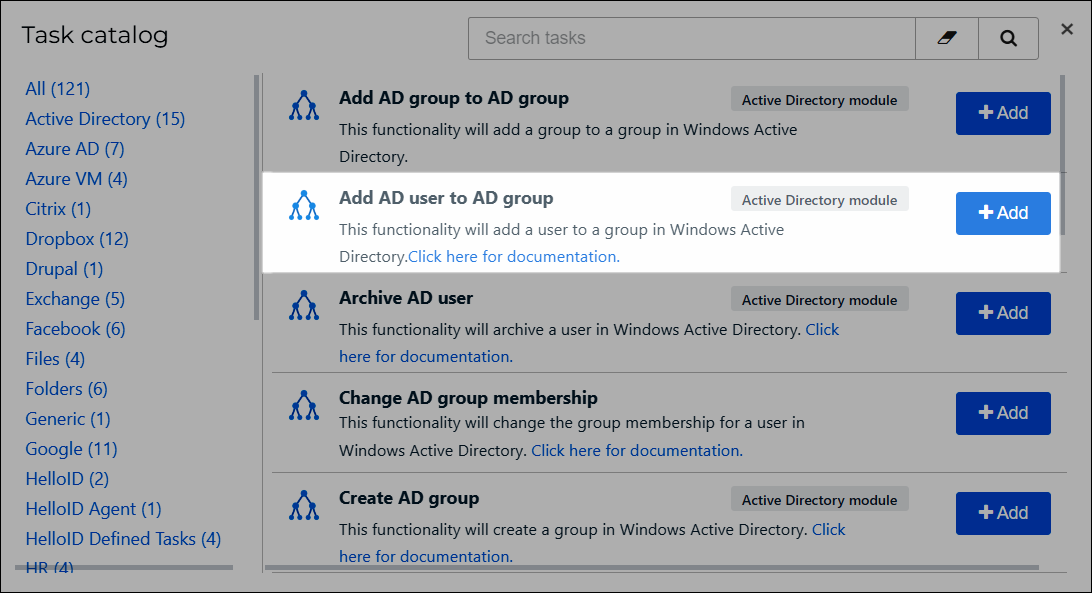Click the task list vertical scrollbar
The height and width of the screenshot is (593, 1092).
(1063, 155)
